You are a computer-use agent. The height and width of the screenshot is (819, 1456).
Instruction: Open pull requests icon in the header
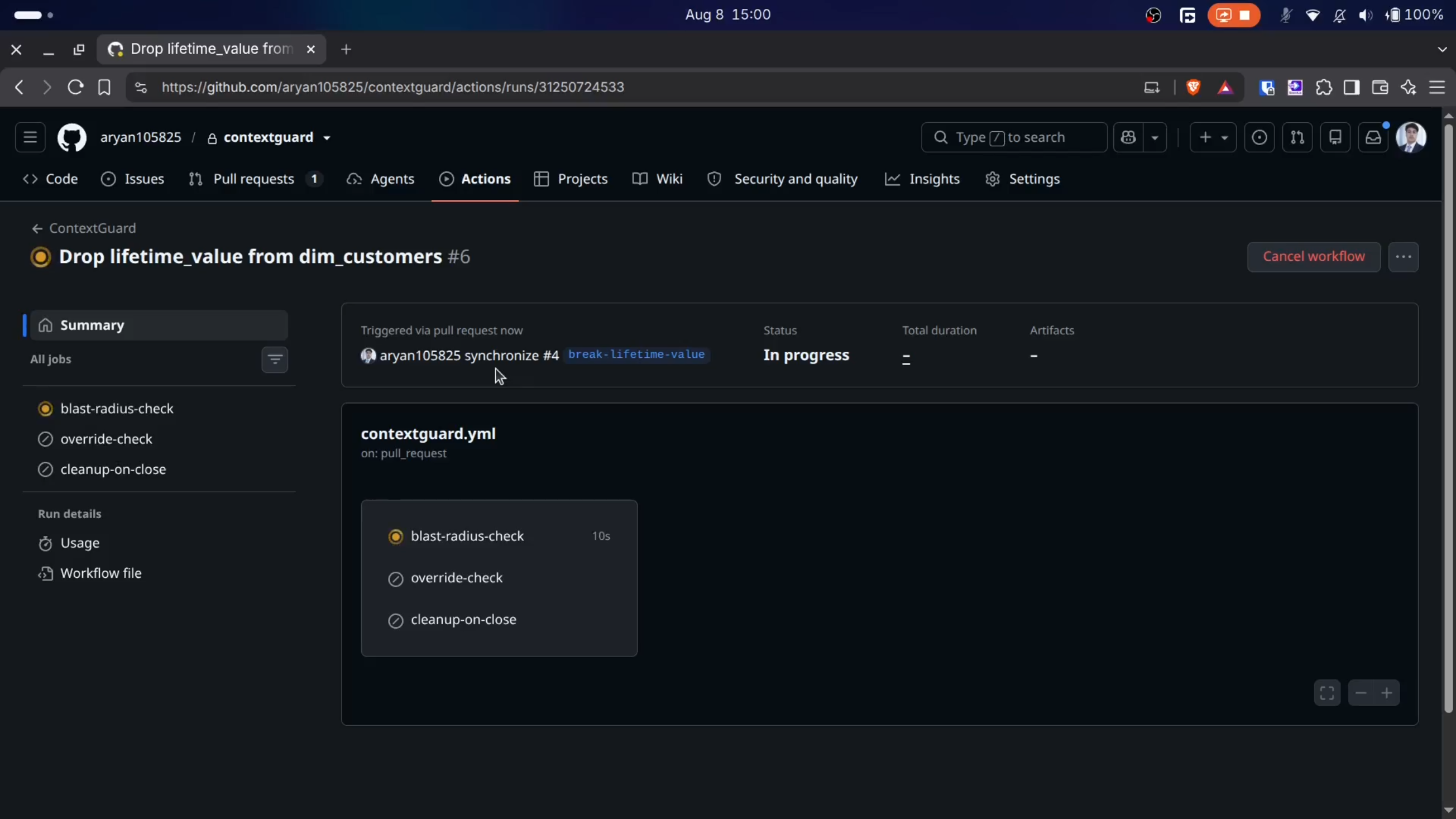(1298, 137)
